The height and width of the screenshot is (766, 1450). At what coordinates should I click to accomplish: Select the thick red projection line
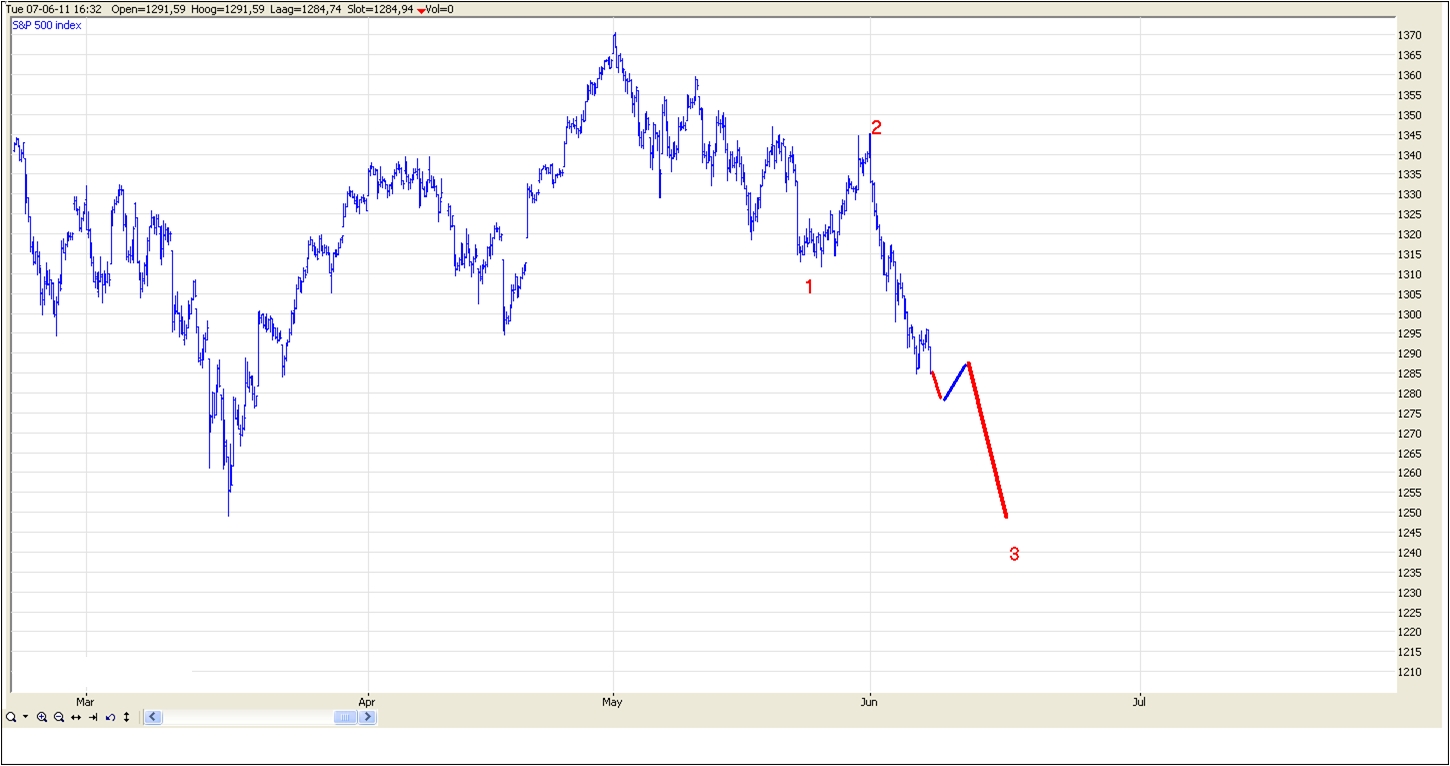click(x=987, y=440)
